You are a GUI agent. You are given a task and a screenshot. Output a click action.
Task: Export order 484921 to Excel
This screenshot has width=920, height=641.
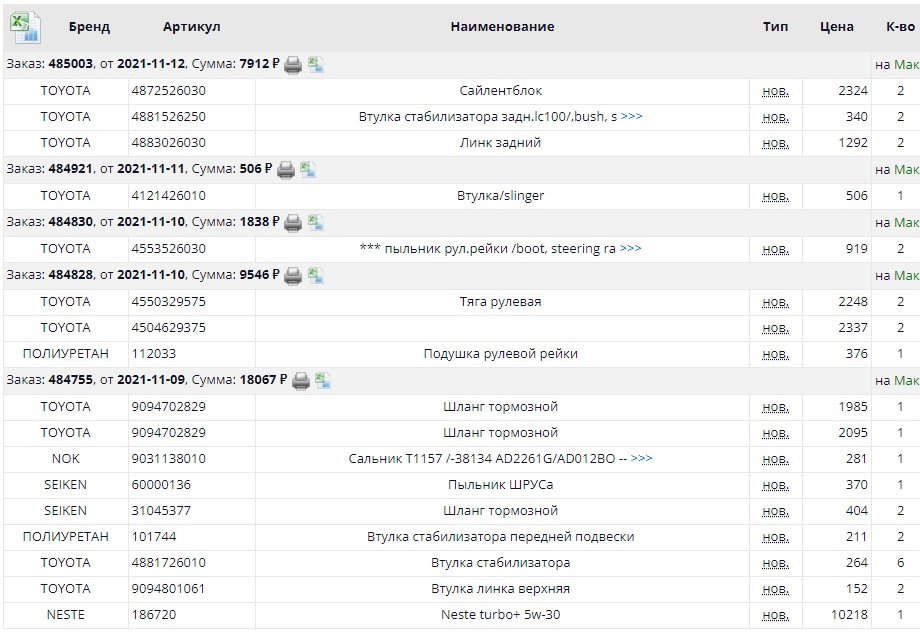pyautogui.click(x=309, y=170)
